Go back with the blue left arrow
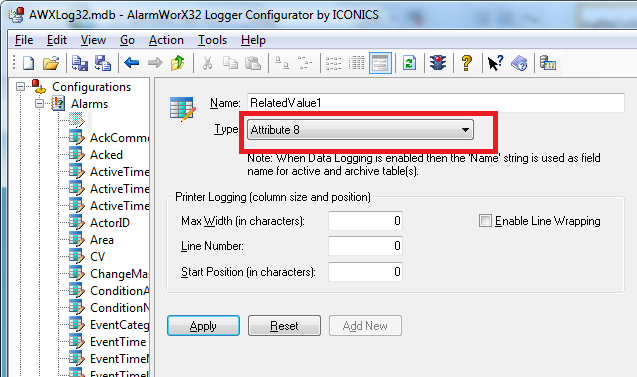 [132, 63]
